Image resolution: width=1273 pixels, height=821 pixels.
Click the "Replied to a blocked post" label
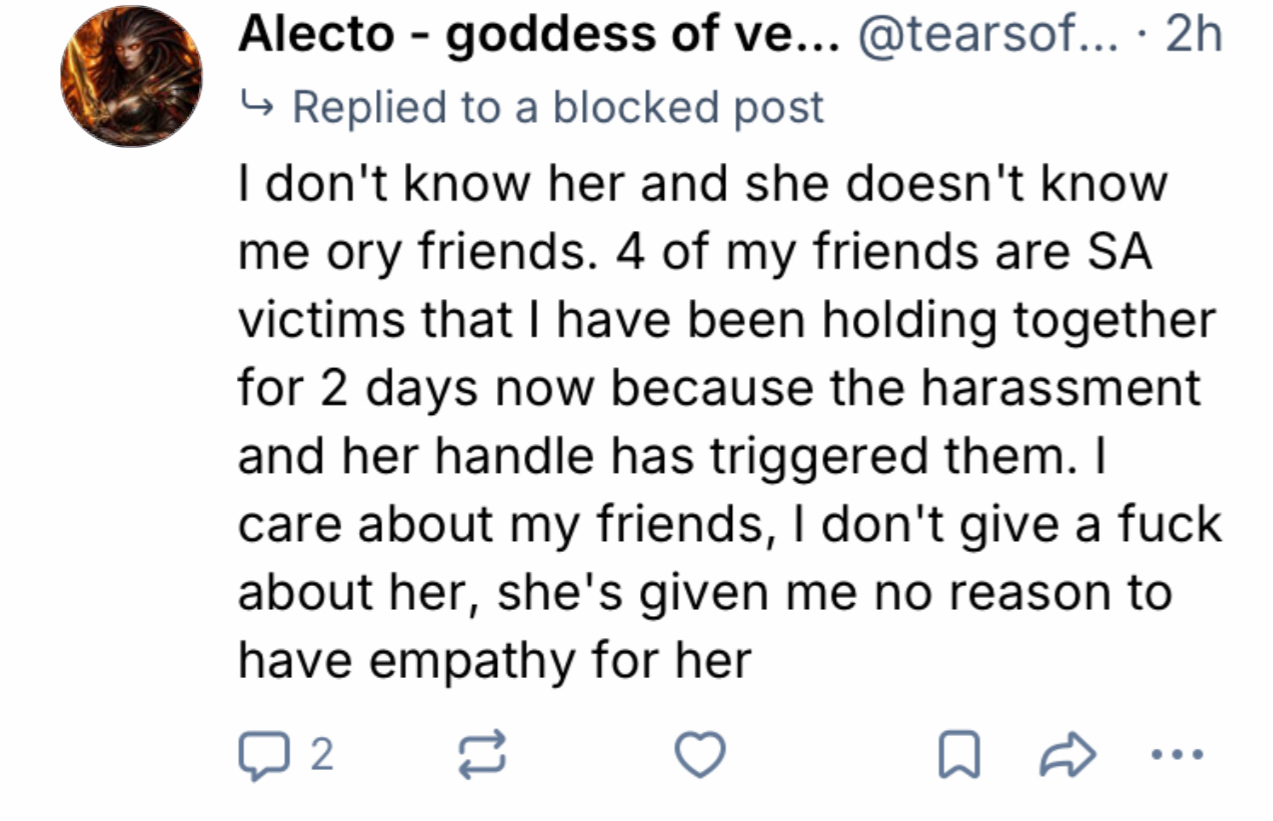pos(558,107)
